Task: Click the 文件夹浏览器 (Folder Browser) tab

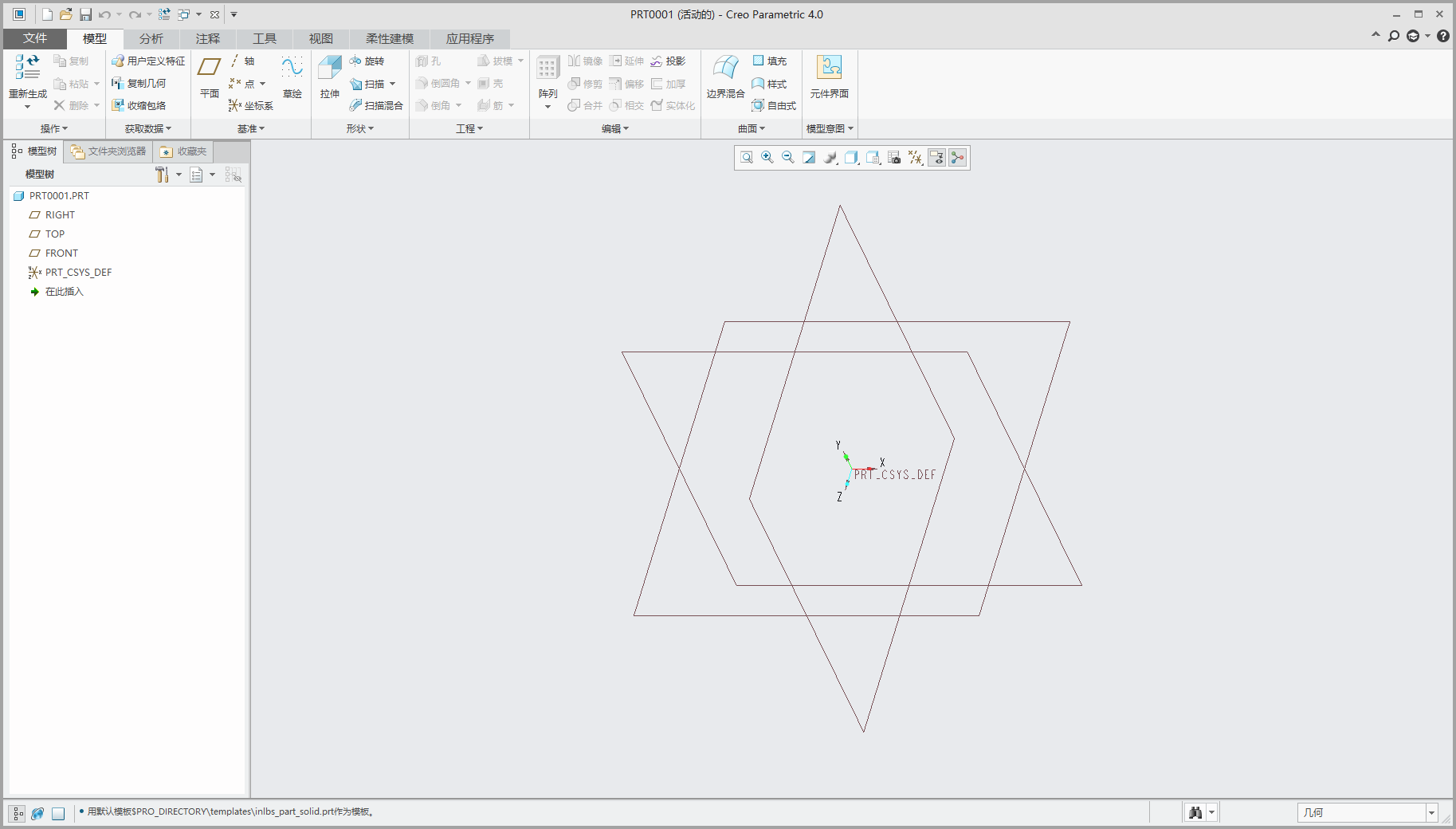Action: click(107, 151)
